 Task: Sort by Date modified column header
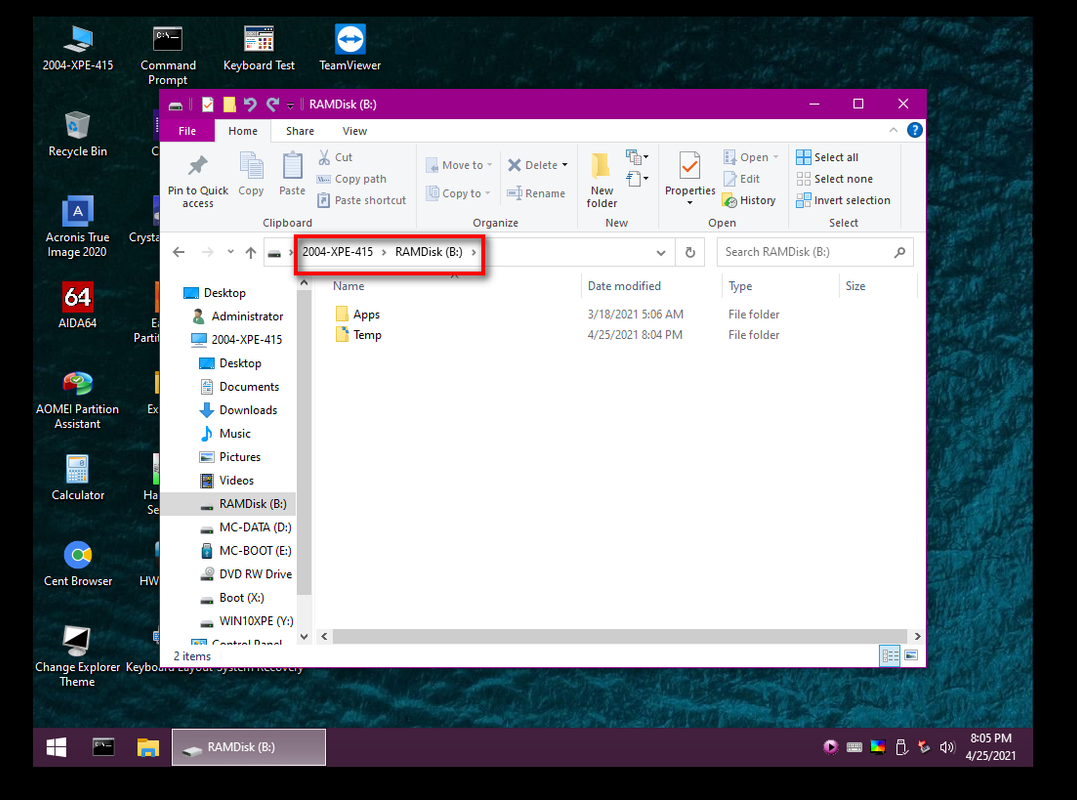click(x=651, y=286)
